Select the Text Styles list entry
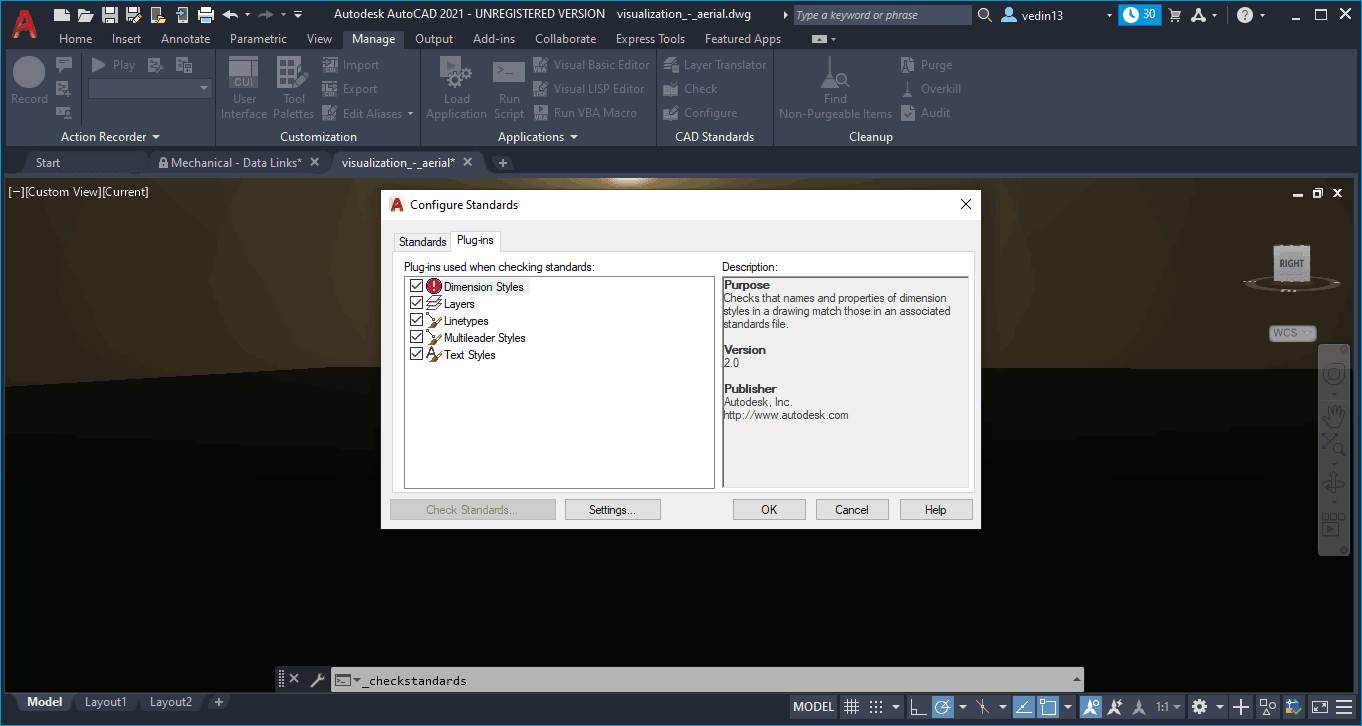 tap(469, 355)
